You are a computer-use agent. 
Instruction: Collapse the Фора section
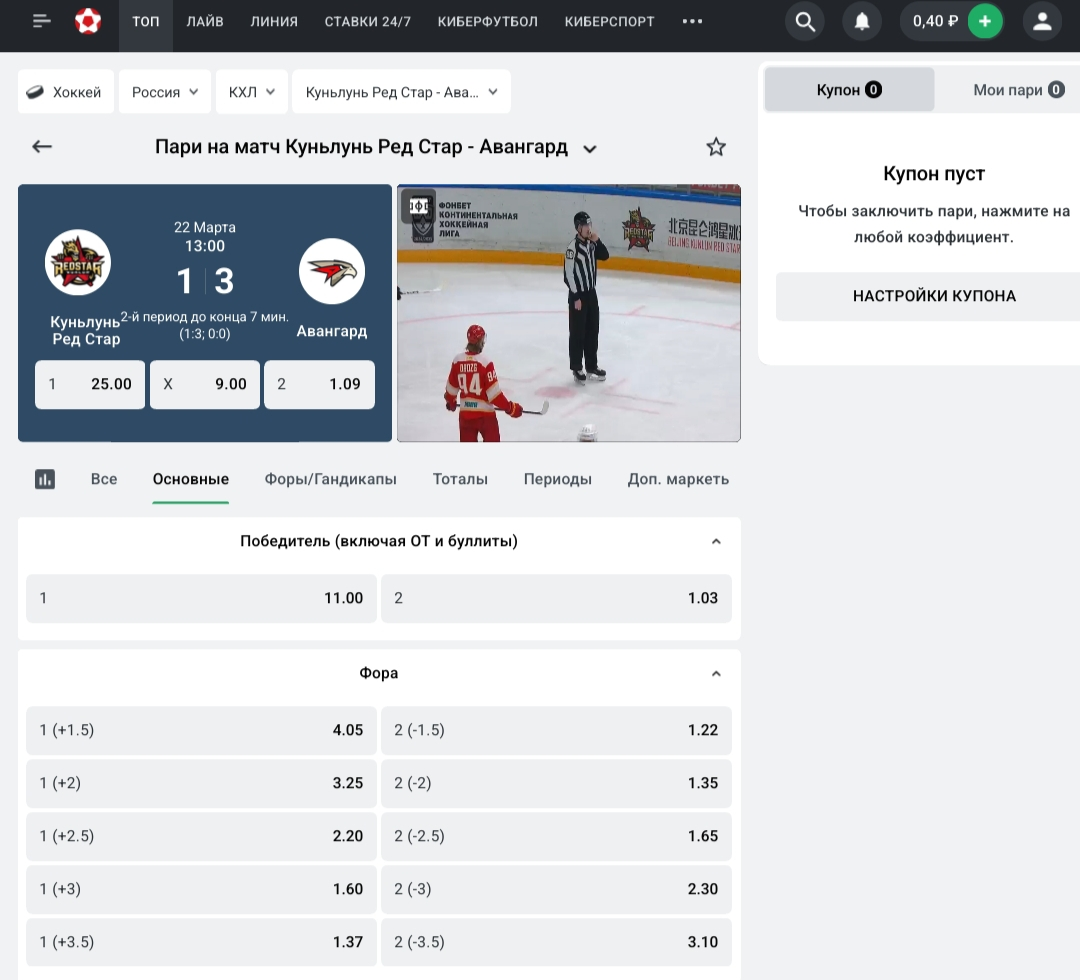(x=716, y=674)
